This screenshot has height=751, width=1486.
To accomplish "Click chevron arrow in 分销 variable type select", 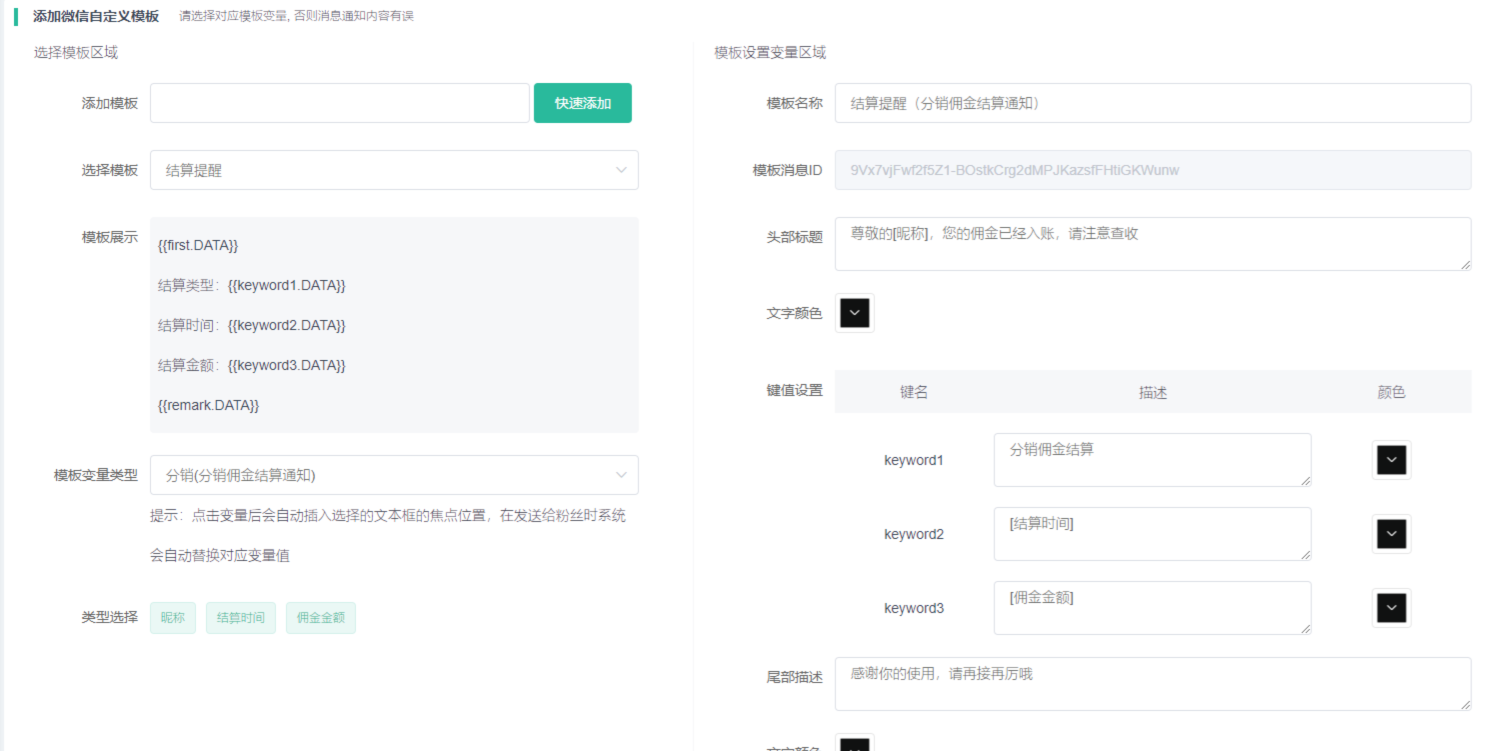I will tap(621, 475).
